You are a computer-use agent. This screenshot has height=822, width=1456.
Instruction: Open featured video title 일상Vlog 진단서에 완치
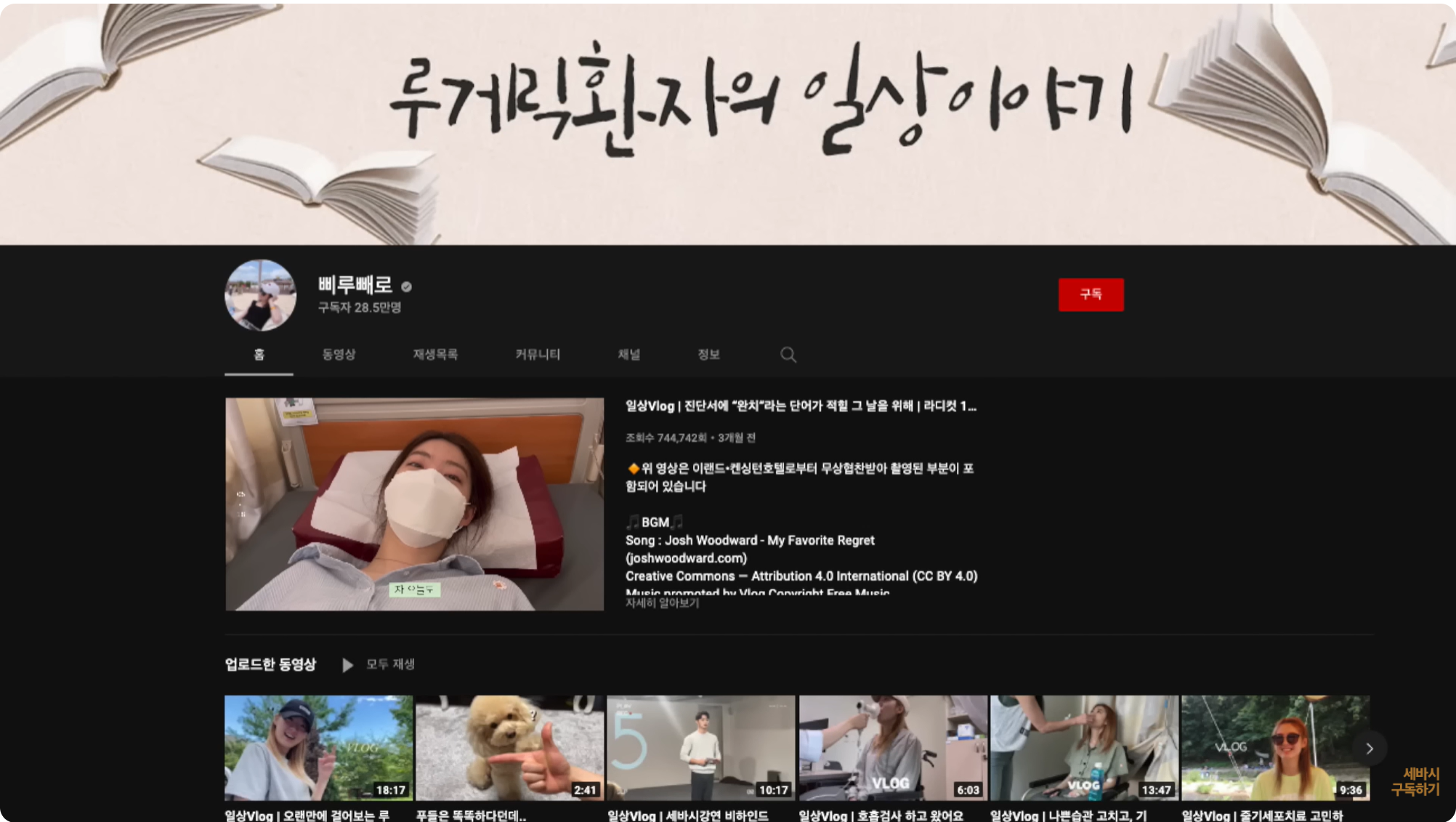coord(801,406)
